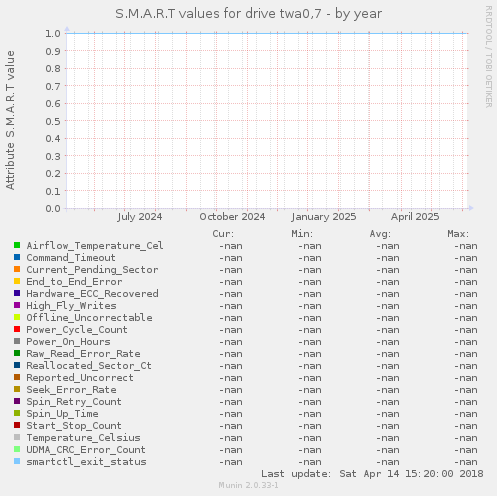This screenshot has height=496, width=497.
Task: Click the Min: column header
Action: point(302,234)
